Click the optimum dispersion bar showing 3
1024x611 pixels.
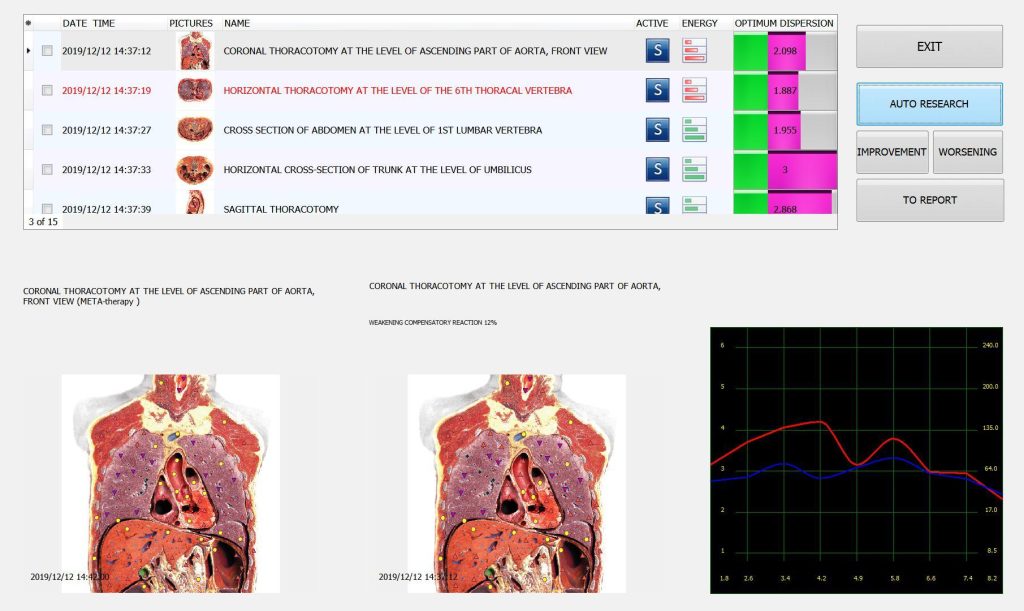(785, 170)
